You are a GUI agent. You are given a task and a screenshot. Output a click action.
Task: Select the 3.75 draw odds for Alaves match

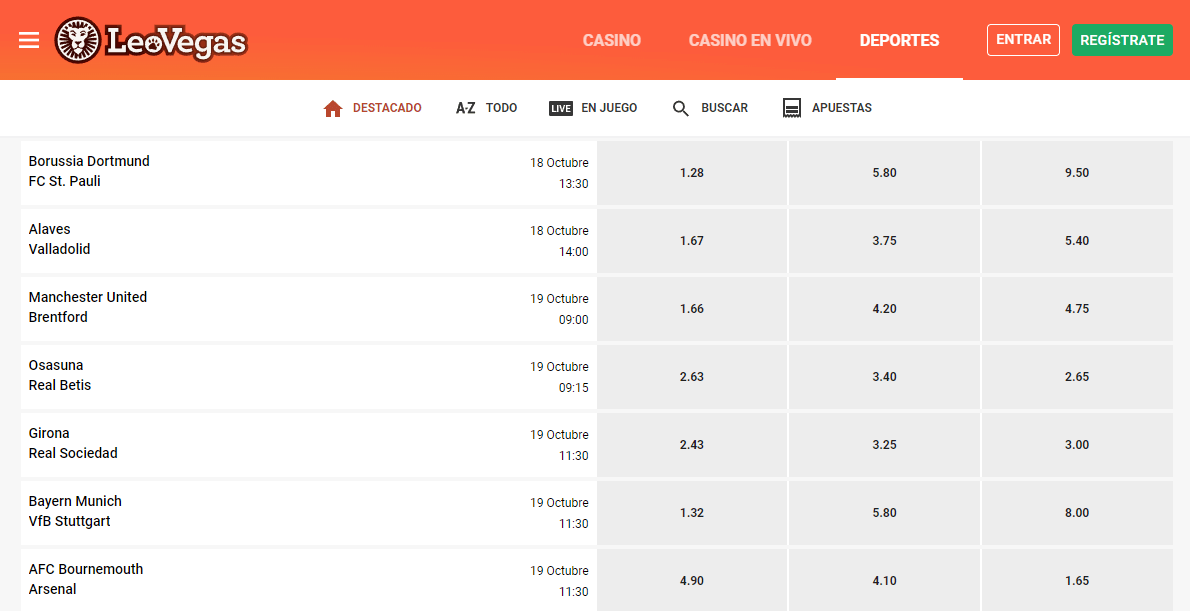(884, 240)
